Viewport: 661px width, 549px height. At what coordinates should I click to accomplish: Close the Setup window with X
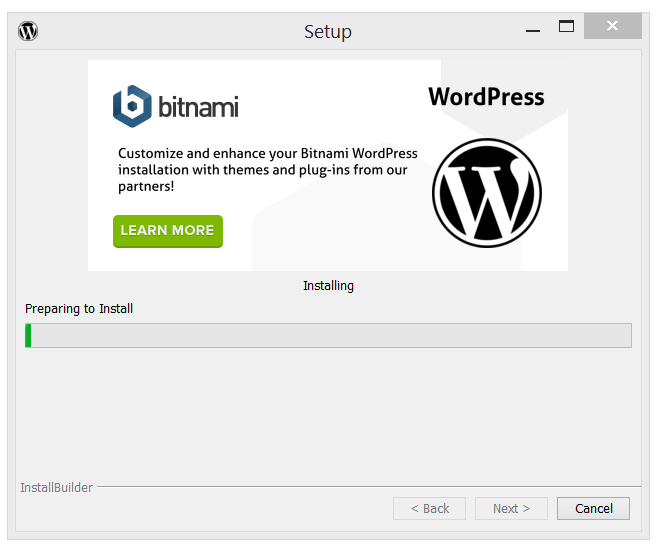[612, 26]
